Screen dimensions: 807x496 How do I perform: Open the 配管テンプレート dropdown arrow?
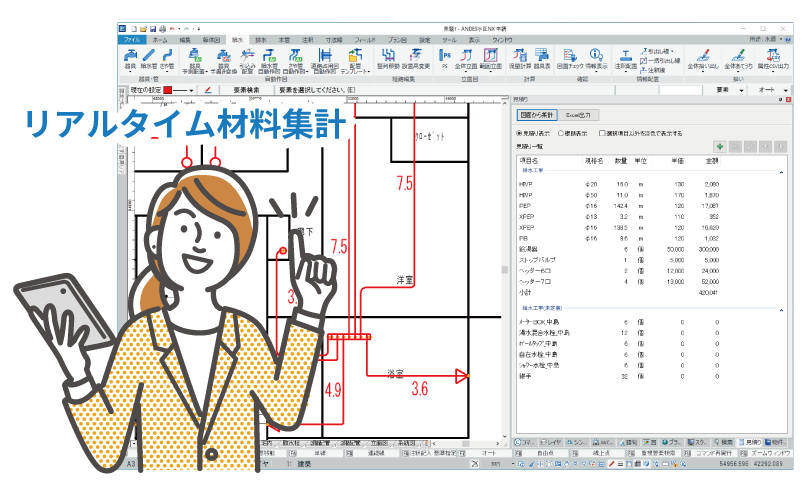369,72
